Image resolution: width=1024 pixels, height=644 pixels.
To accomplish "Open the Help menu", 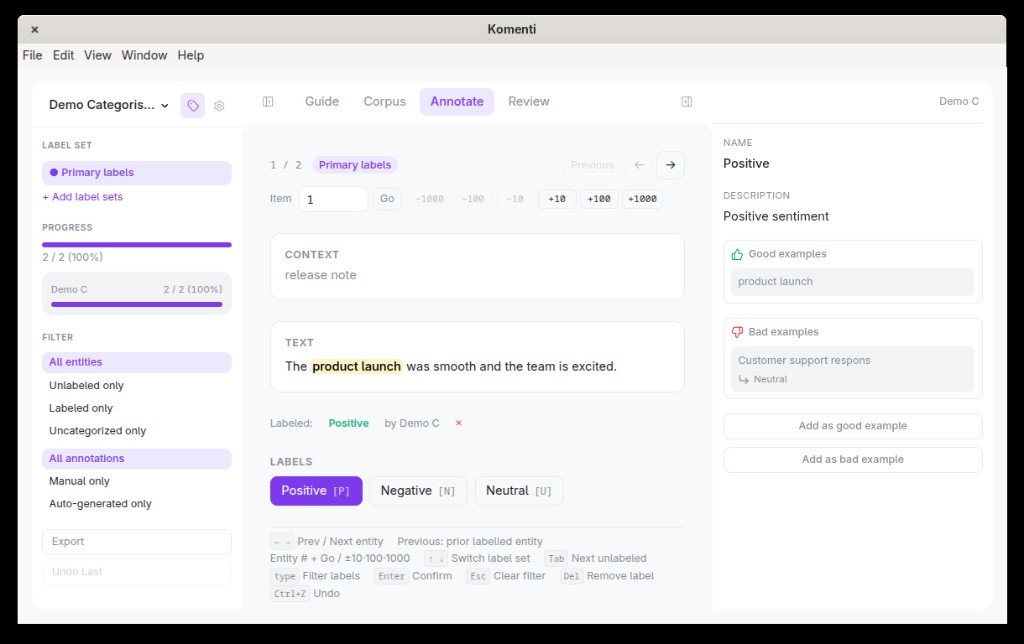I will (x=191, y=56).
